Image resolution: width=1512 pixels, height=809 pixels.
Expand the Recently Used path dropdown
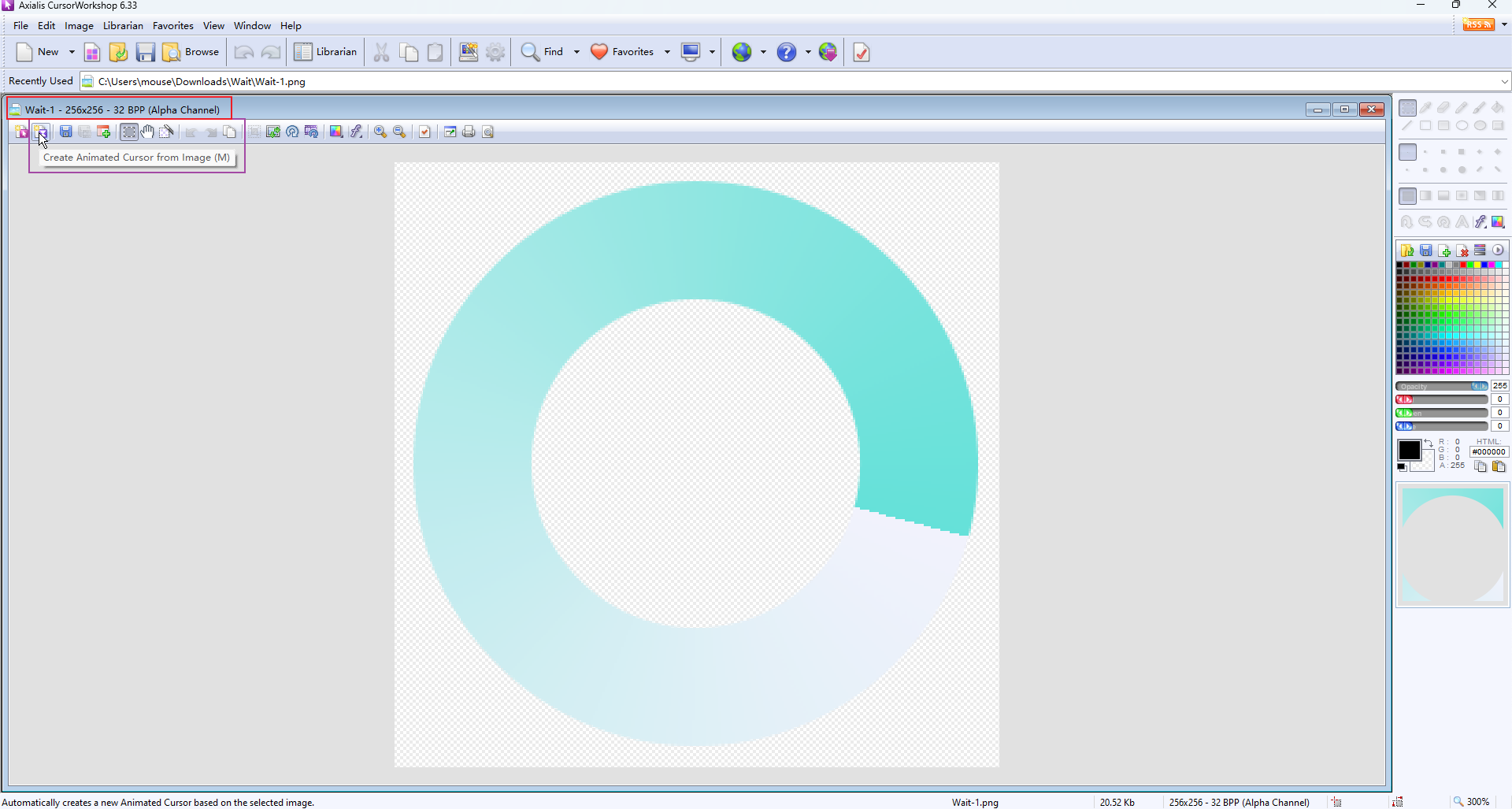click(1504, 81)
